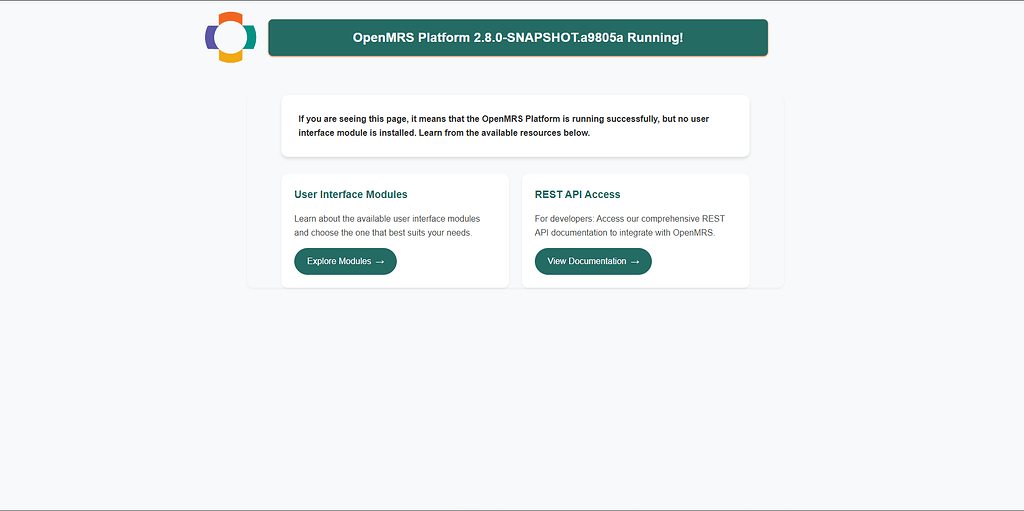Open the View Documentation button label
The image size is (1024, 511).
click(x=586, y=262)
